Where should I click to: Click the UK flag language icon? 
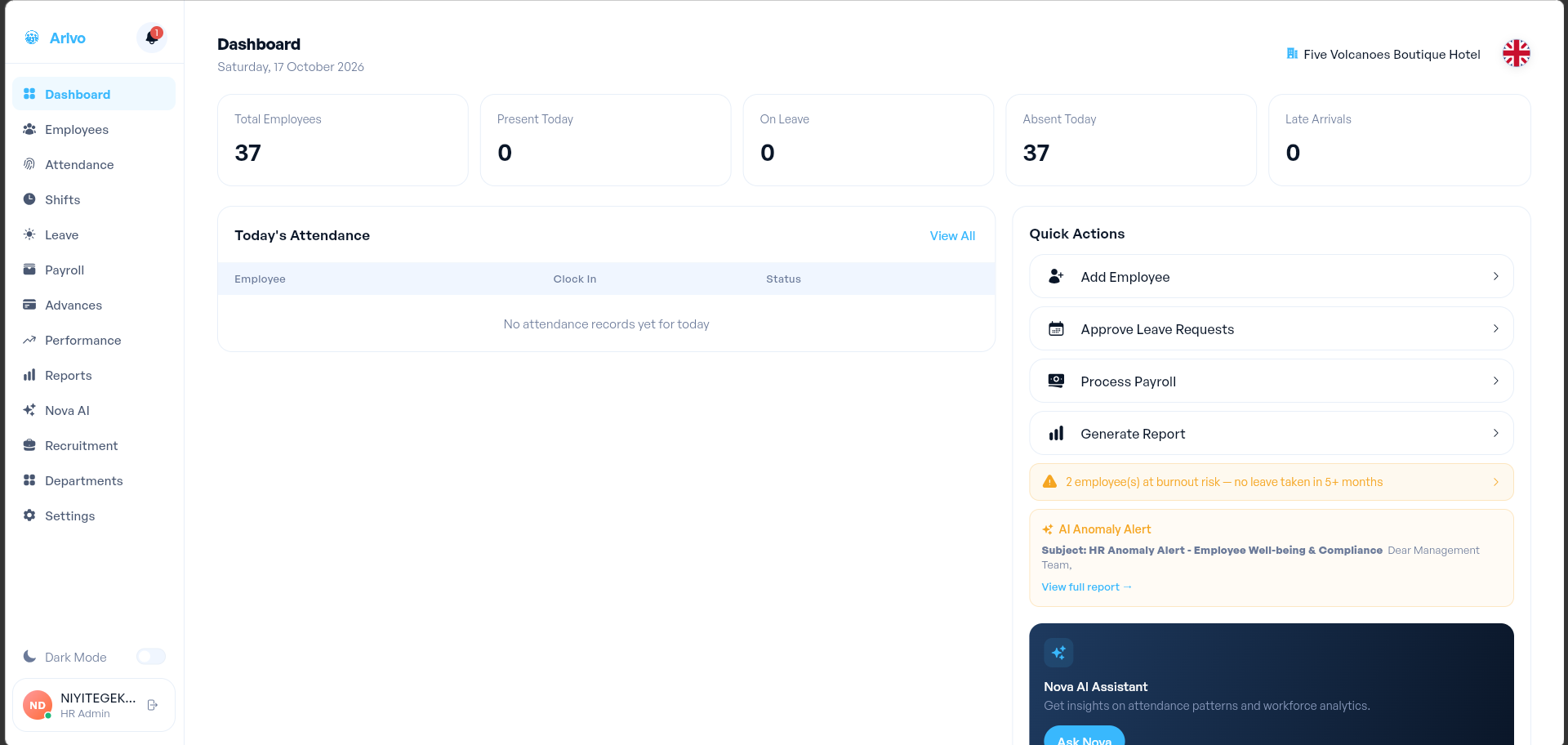1517,54
